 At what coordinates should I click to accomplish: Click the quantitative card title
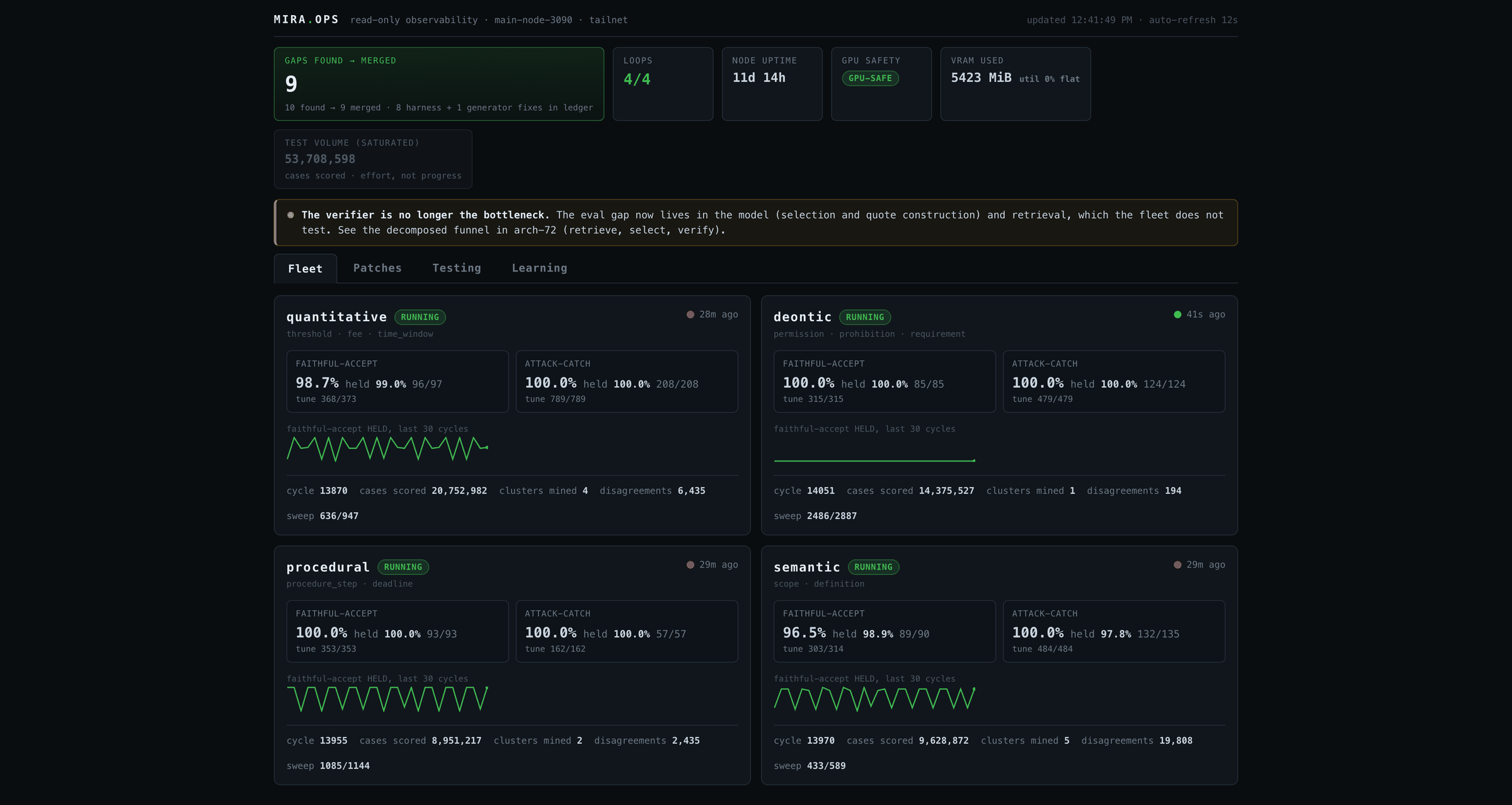click(x=336, y=317)
